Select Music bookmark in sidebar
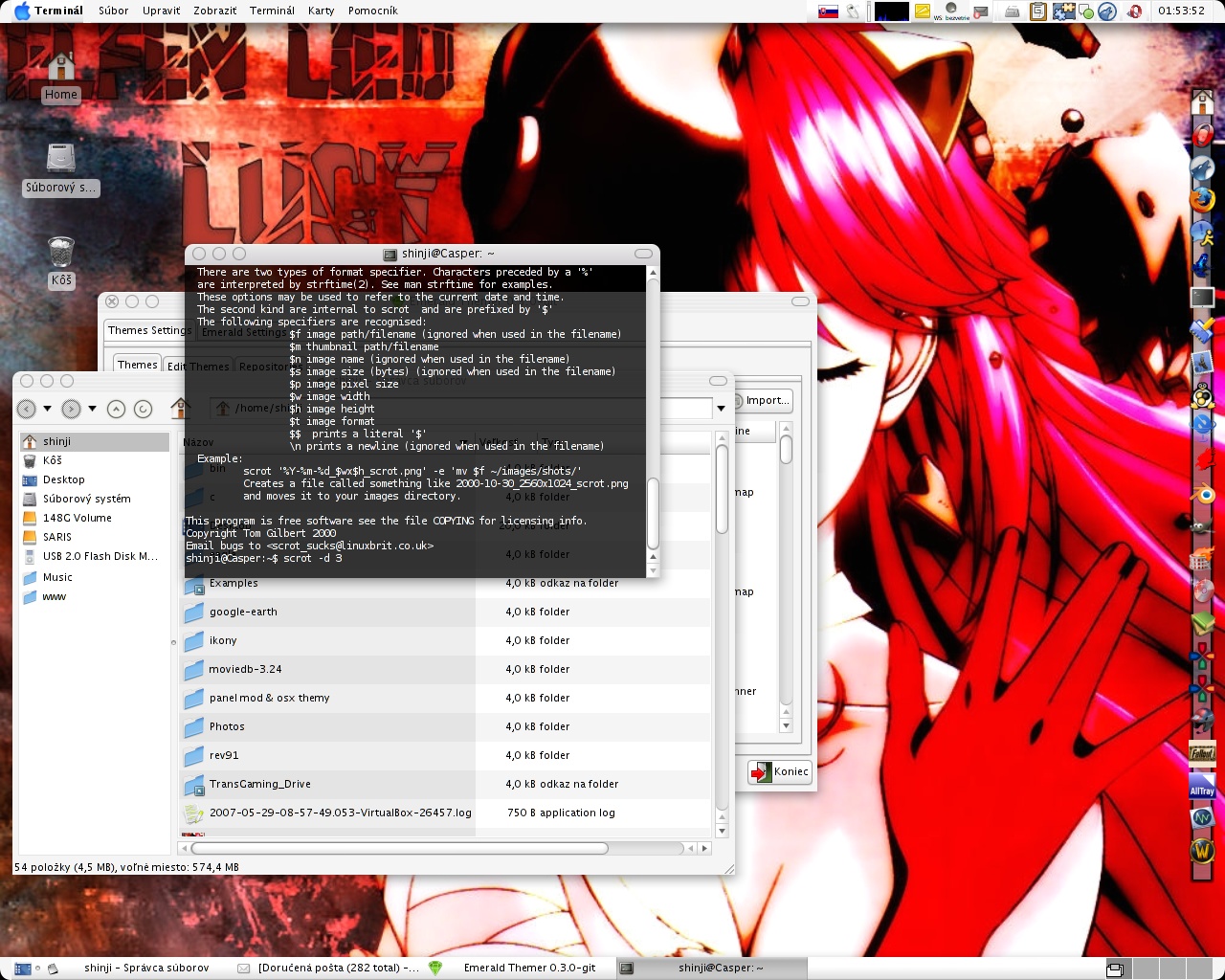 [x=94, y=577]
